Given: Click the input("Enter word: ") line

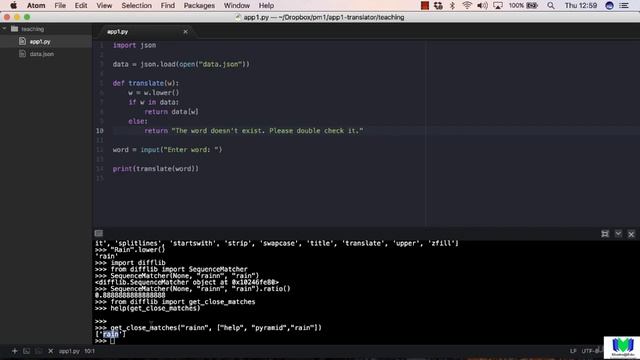Looking at the screenshot, I should click(x=167, y=149).
